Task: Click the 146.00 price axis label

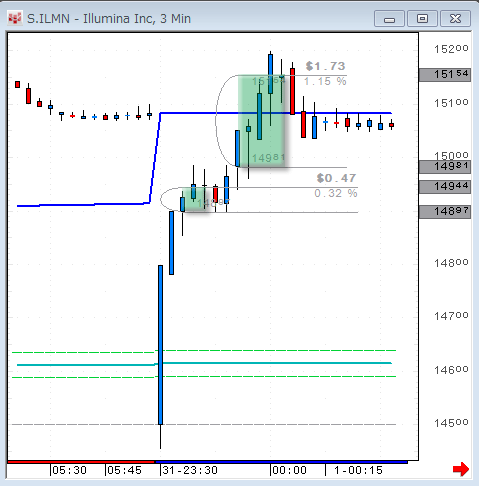Action: [x=451, y=370]
